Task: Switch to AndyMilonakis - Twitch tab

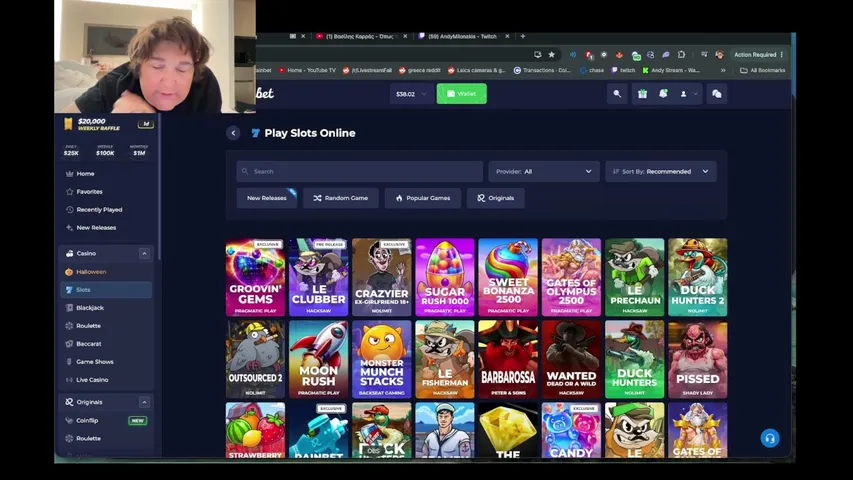Action: 462,36
